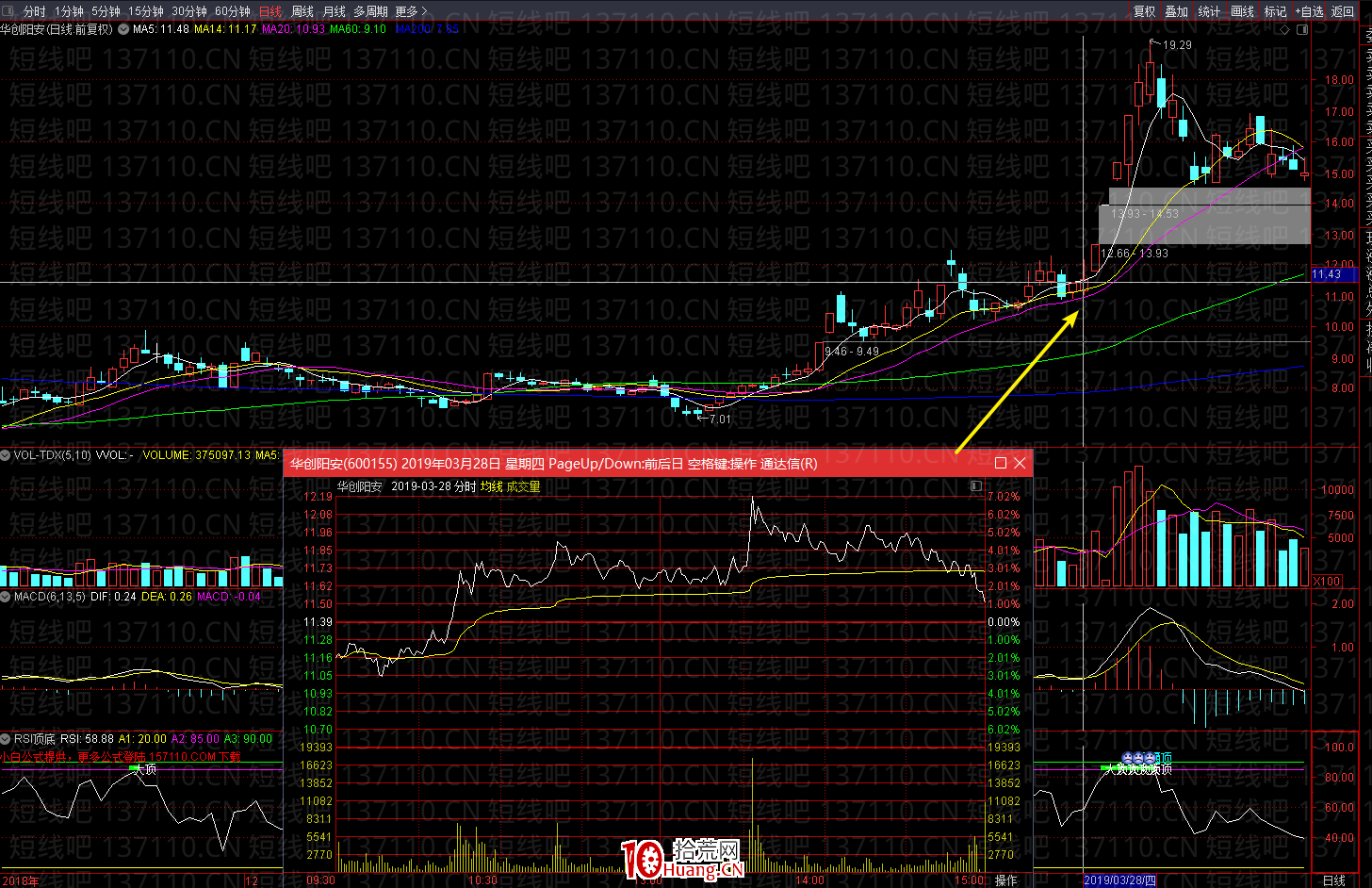Click the MACD(6,13,5) indicator name

click(50, 597)
